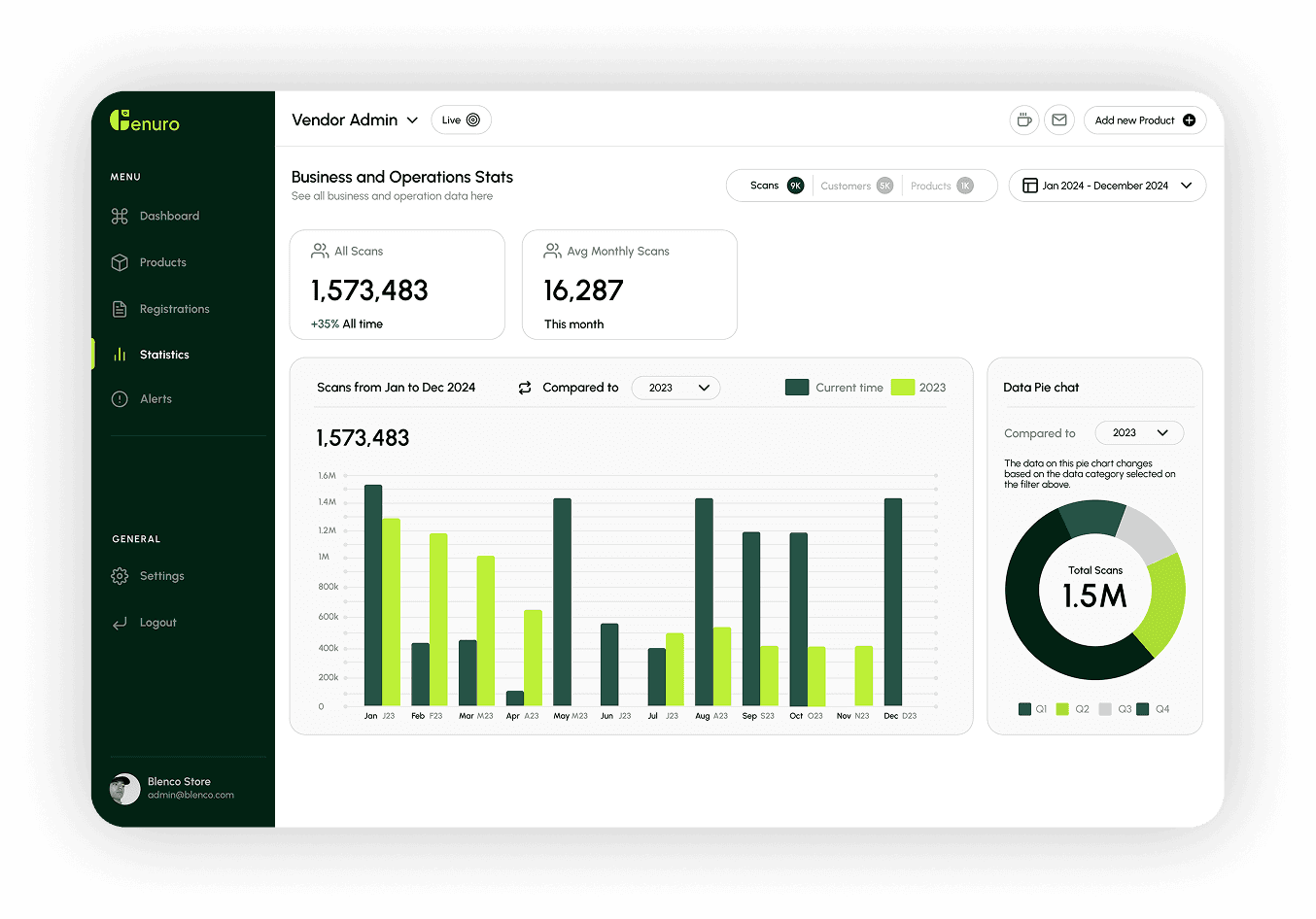Click the Q2 legend color swatch
The width and height of the screenshot is (1316, 919).
click(x=1062, y=709)
